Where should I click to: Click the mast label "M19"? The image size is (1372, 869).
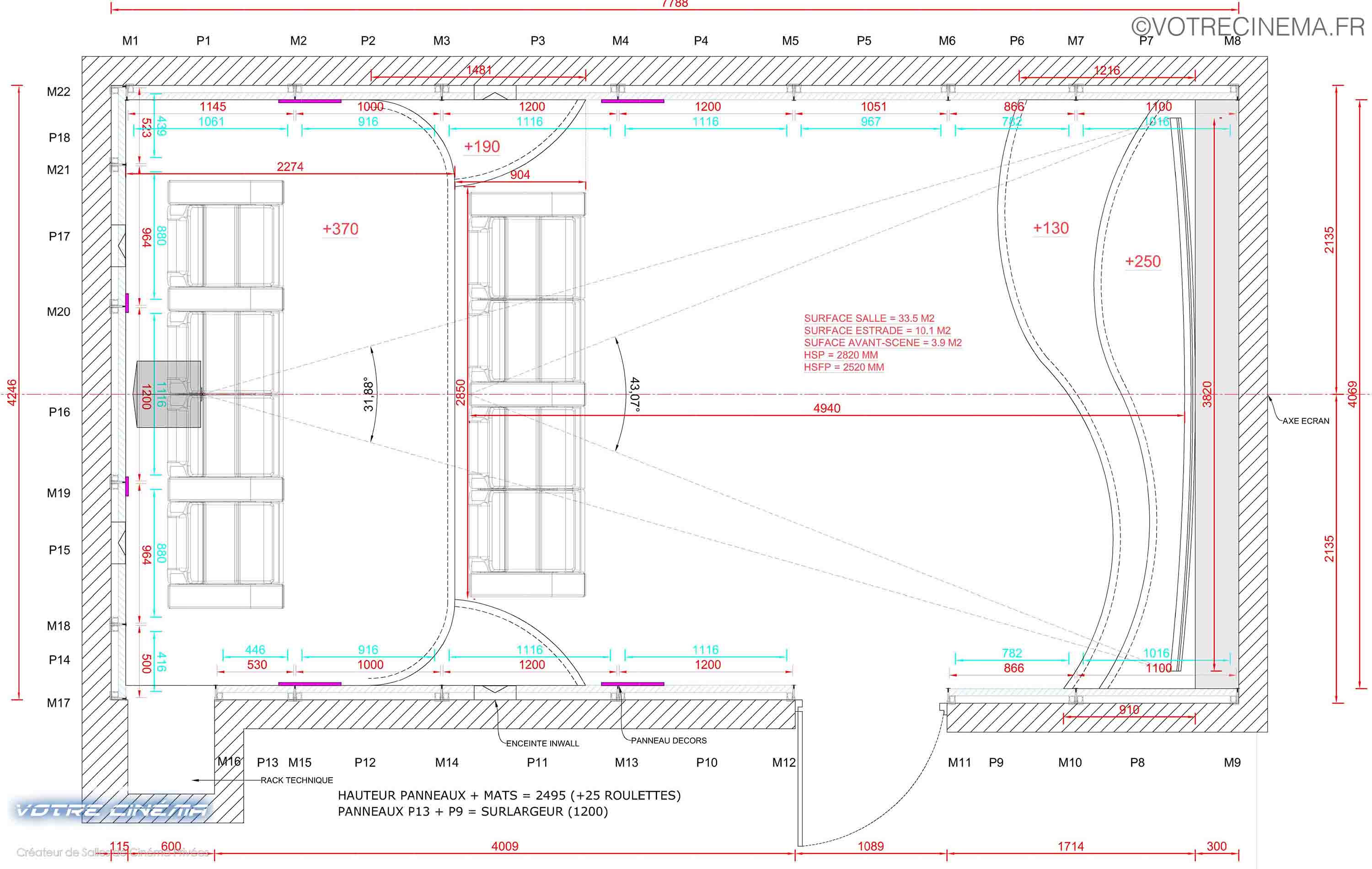(59, 493)
